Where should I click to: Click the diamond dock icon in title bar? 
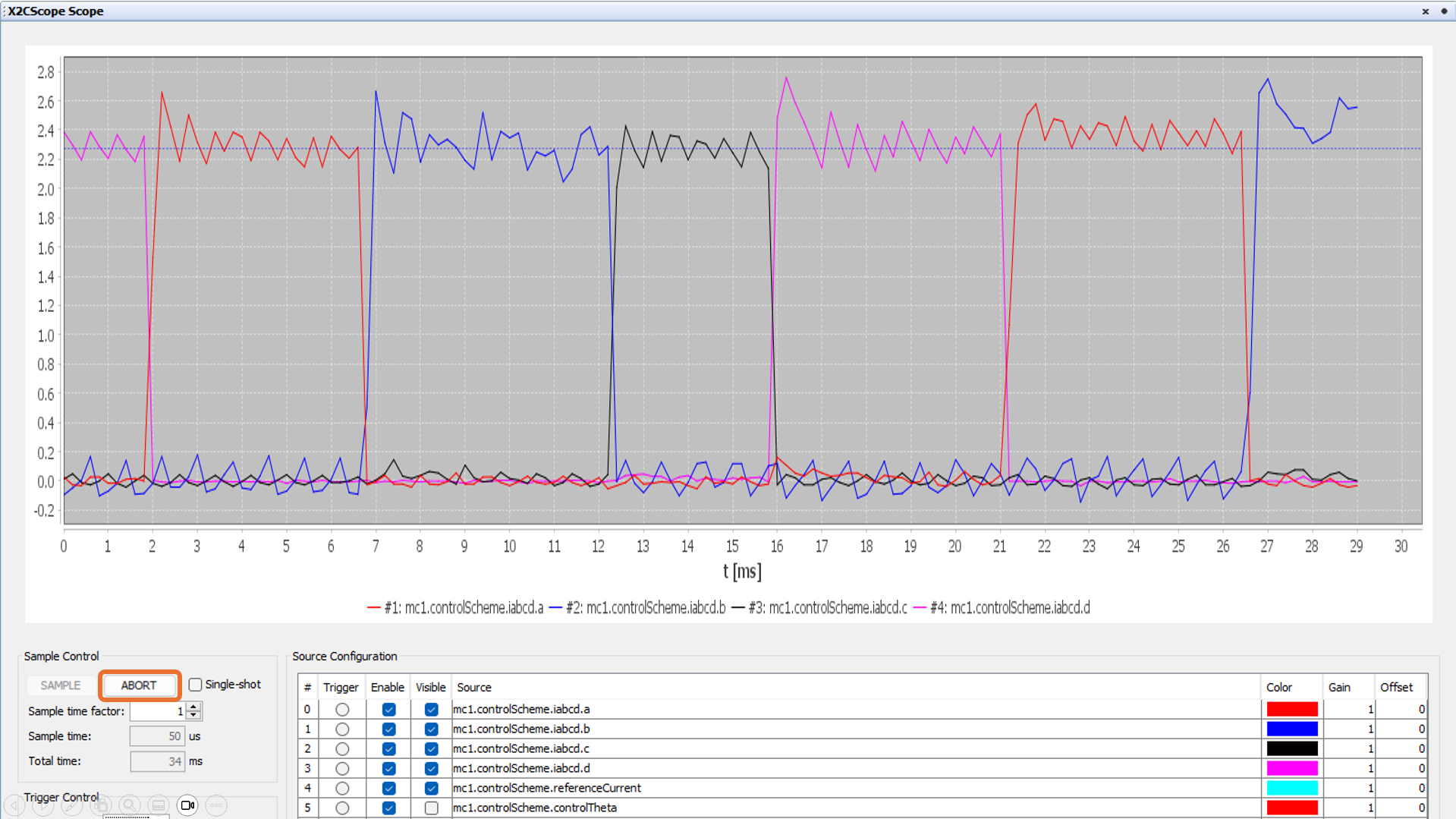[1444, 11]
